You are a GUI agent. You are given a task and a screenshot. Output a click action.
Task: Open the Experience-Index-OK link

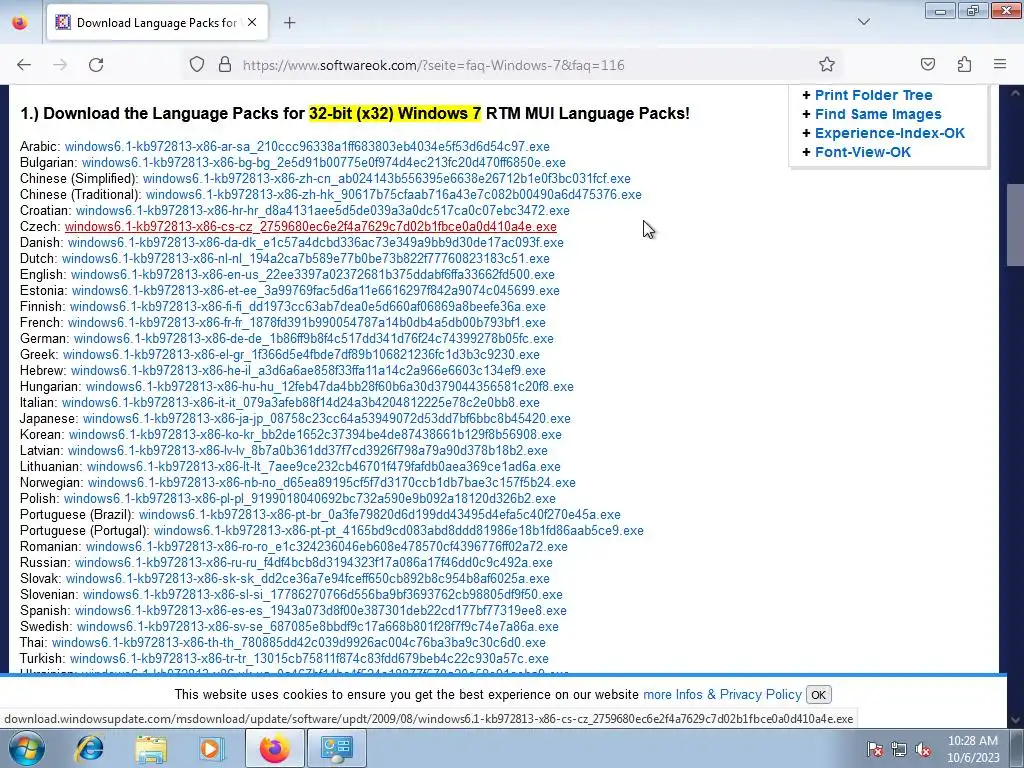click(889, 133)
